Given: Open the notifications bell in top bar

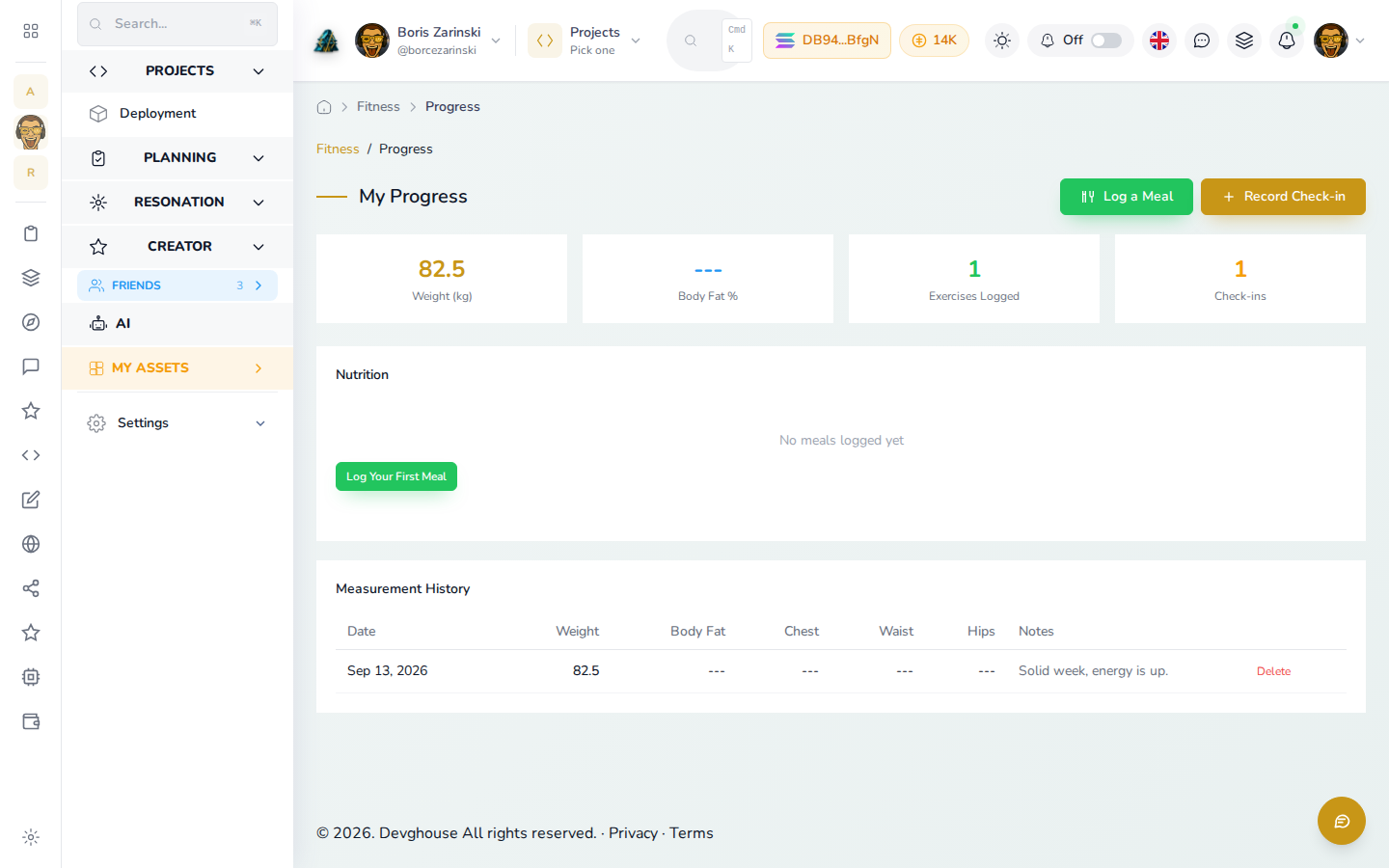Looking at the screenshot, I should click(x=1287, y=41).
